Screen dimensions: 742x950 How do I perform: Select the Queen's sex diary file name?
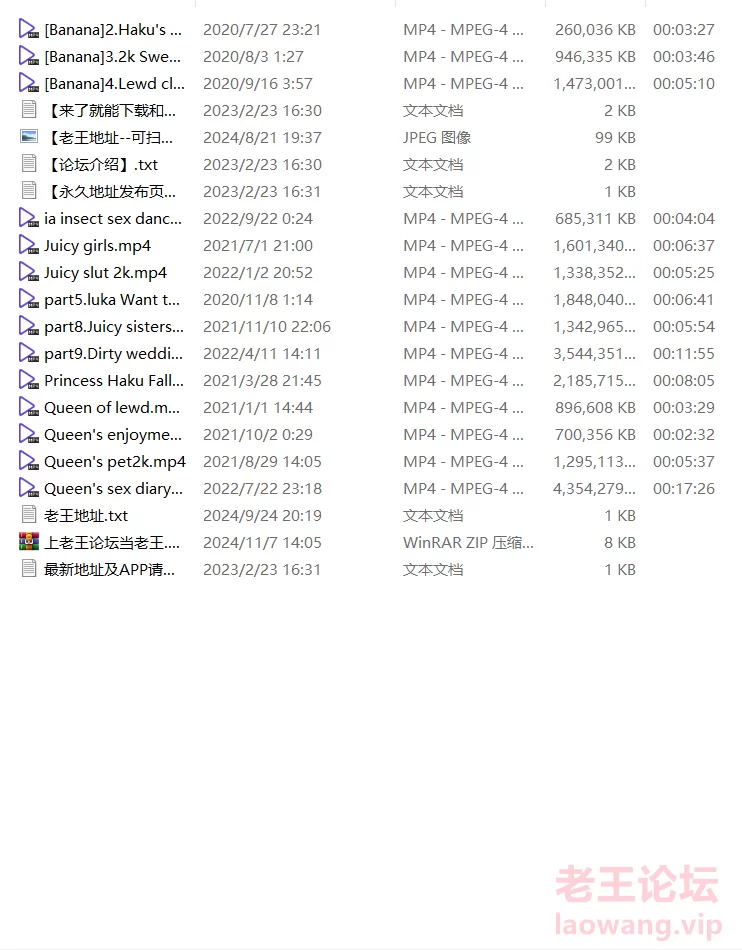[113, 488]
